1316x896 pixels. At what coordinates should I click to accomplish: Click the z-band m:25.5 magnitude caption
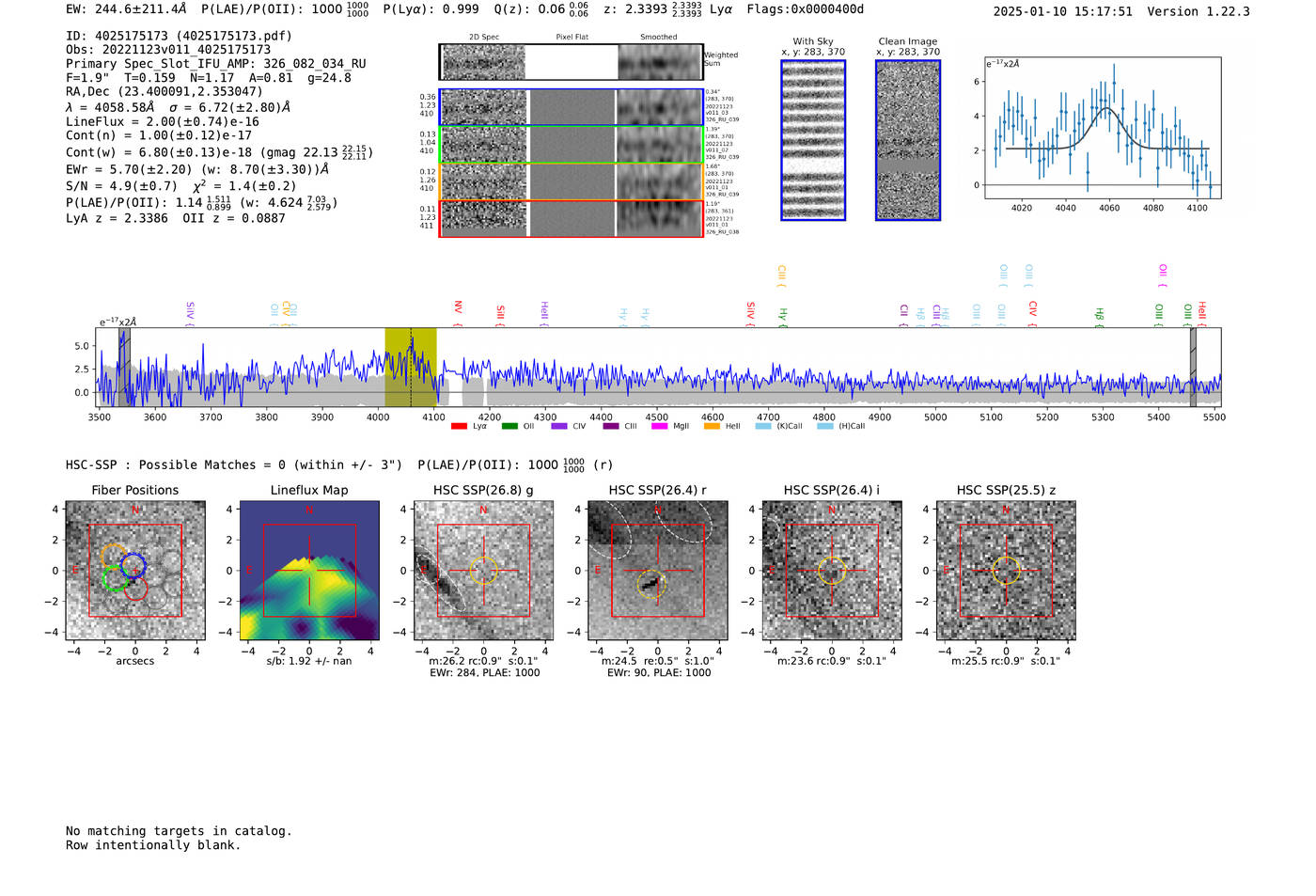(x=1006, y=661)
